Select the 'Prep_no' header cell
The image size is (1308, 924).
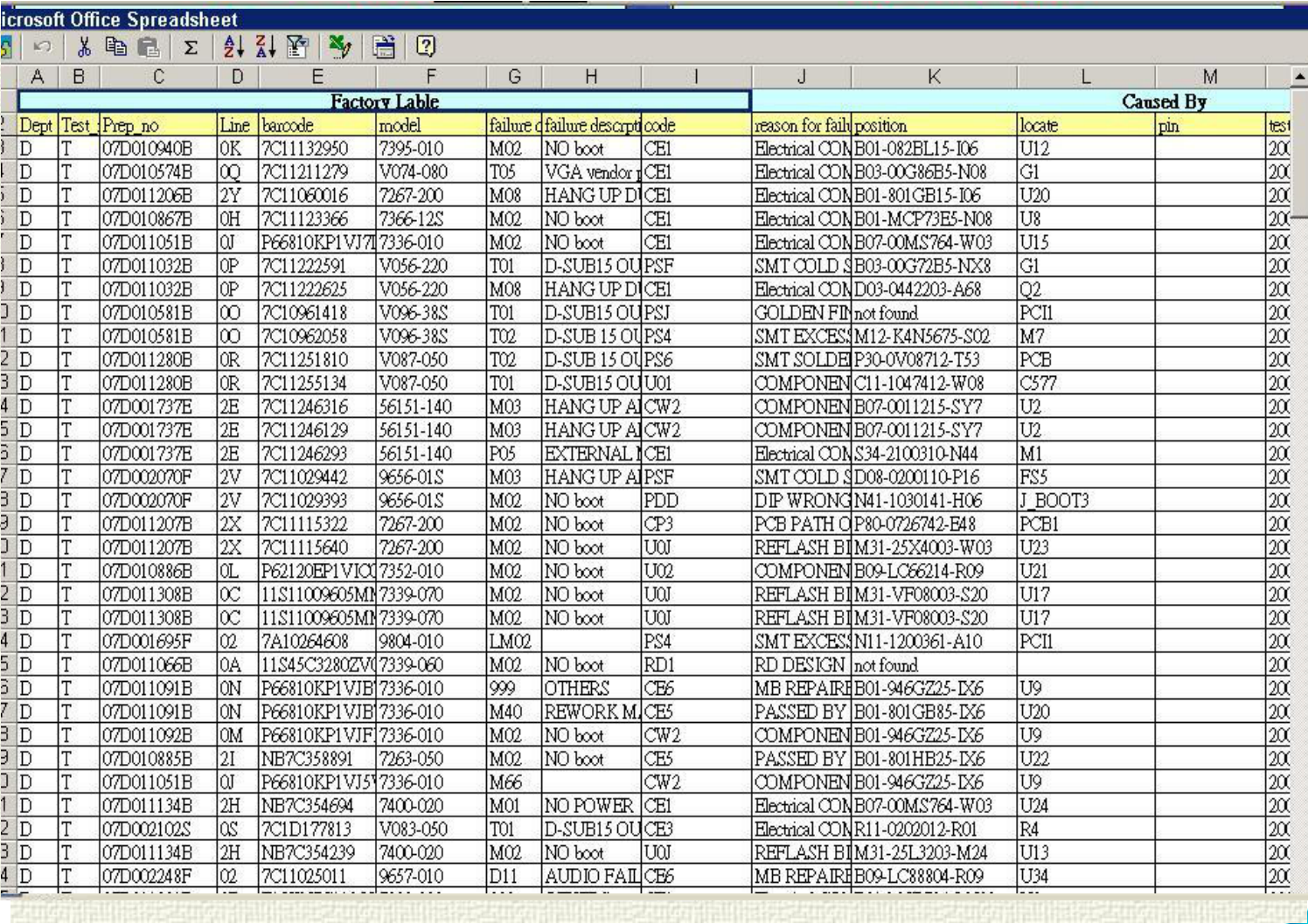click(x=158, y=125)
